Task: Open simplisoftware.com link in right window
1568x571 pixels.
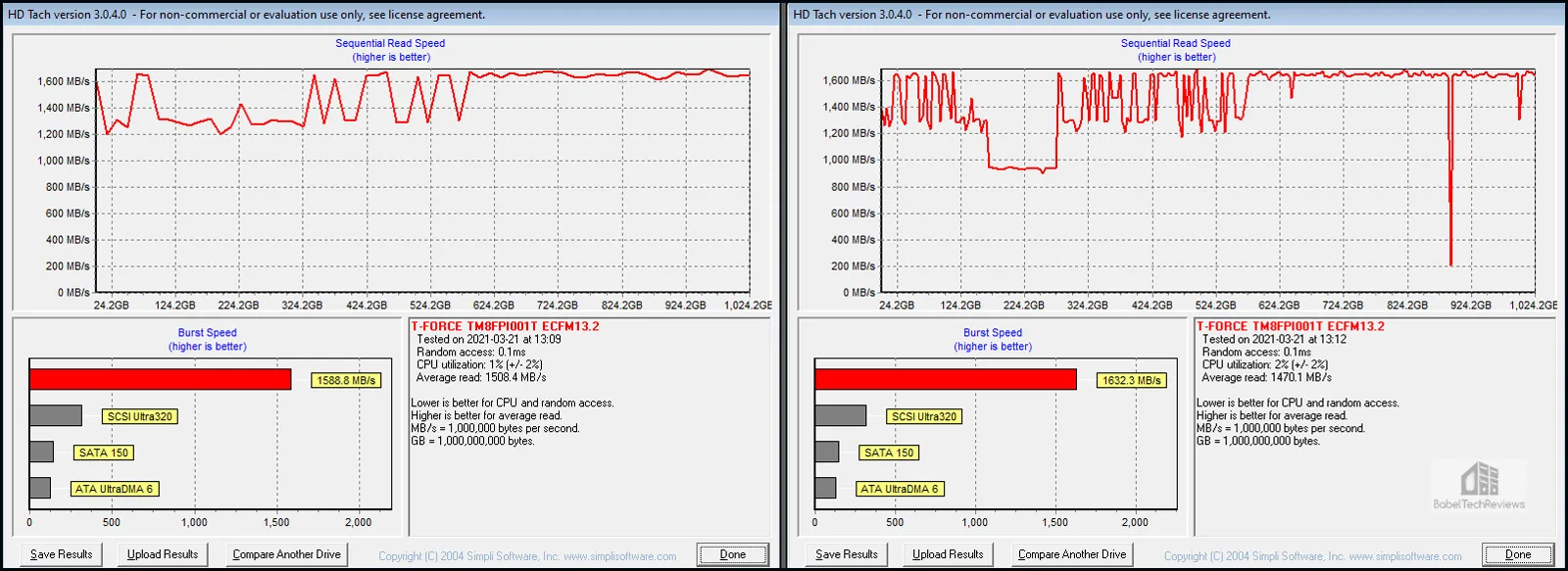Action: coord(1405,556)
